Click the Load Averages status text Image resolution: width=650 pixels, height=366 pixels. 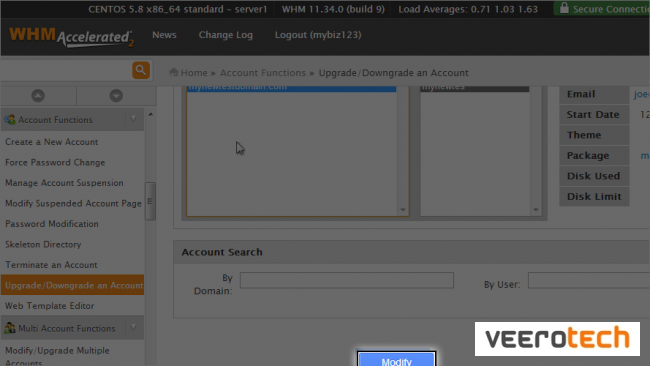468,9
